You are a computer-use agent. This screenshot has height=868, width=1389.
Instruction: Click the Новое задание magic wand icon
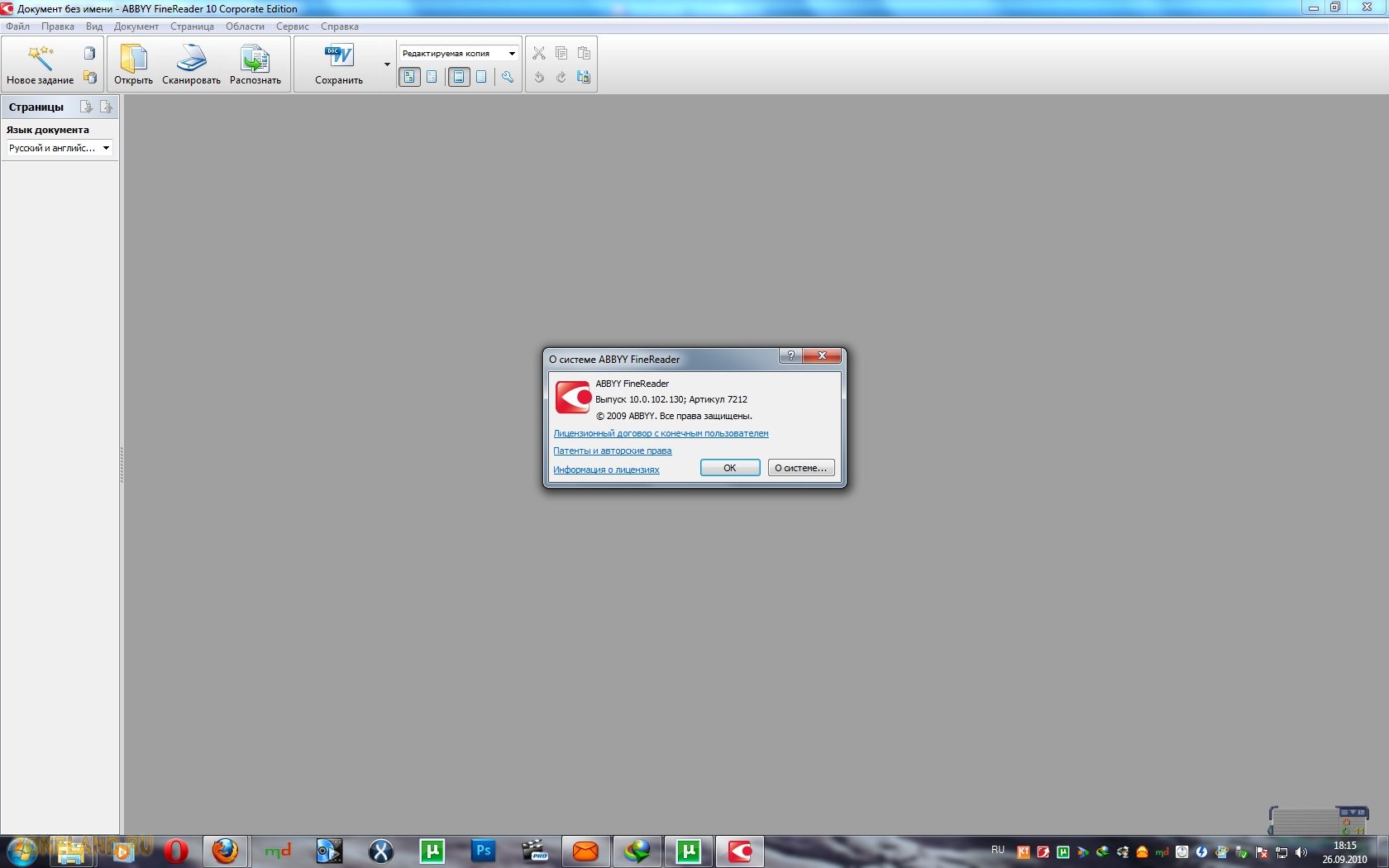point(40,57)
